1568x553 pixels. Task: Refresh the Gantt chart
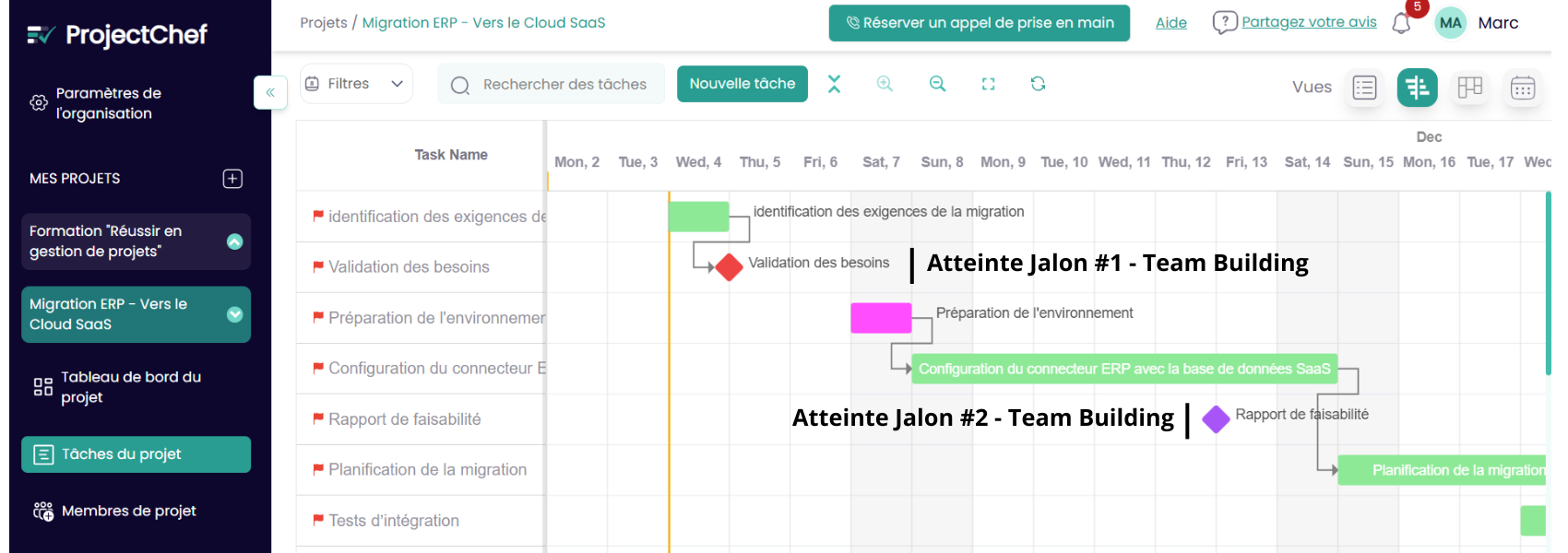pos(1038,84)
